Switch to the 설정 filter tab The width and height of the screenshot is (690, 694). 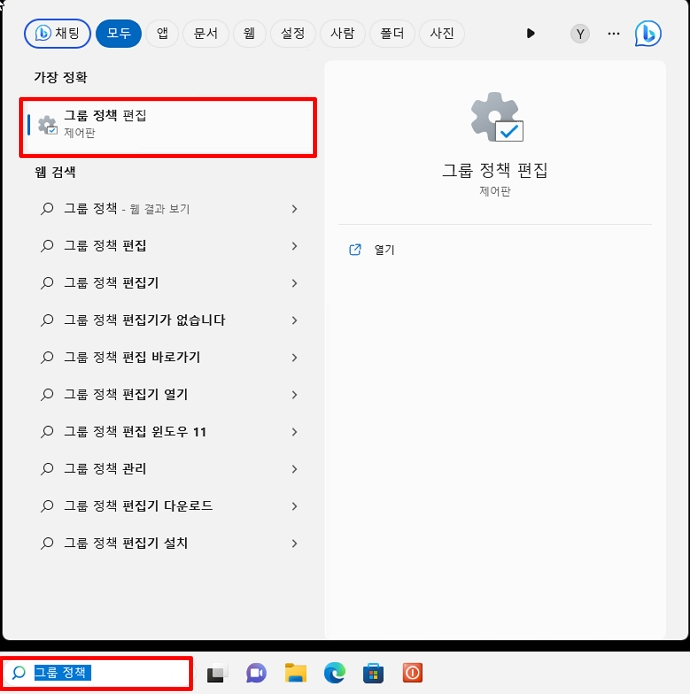pos(293,34)
